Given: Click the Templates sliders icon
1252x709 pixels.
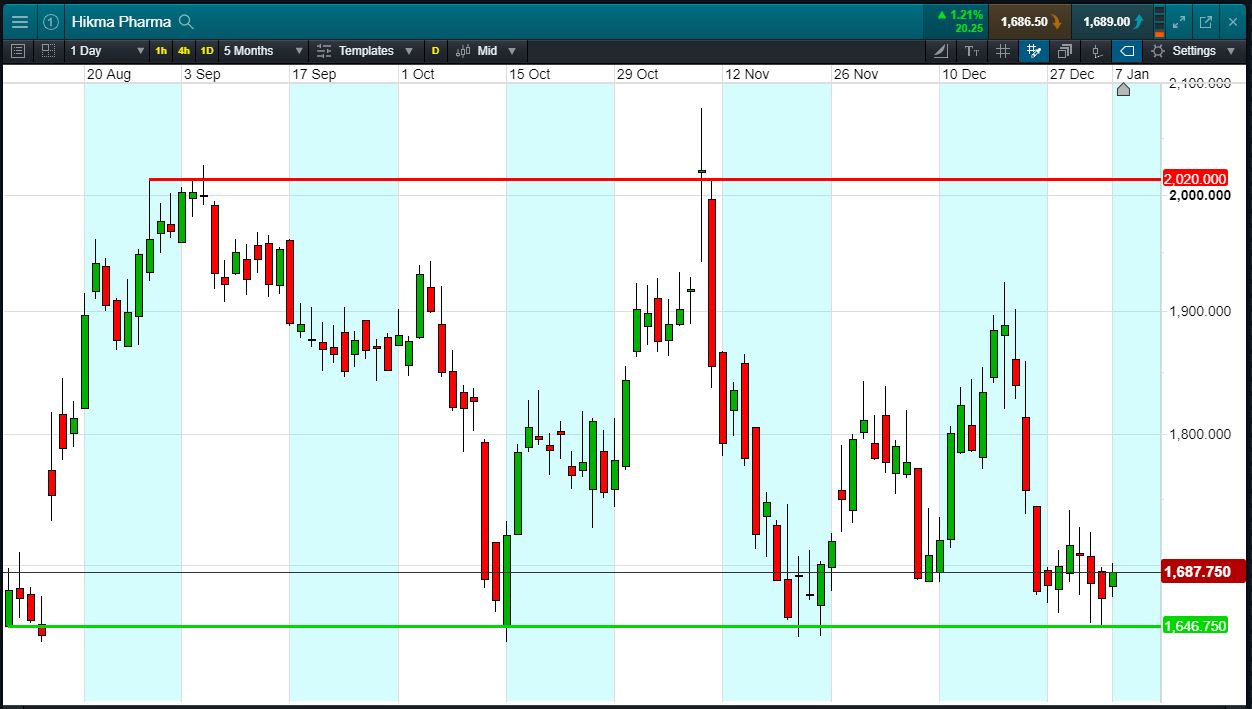Looking at the screenshot, I should pos(324,51).
